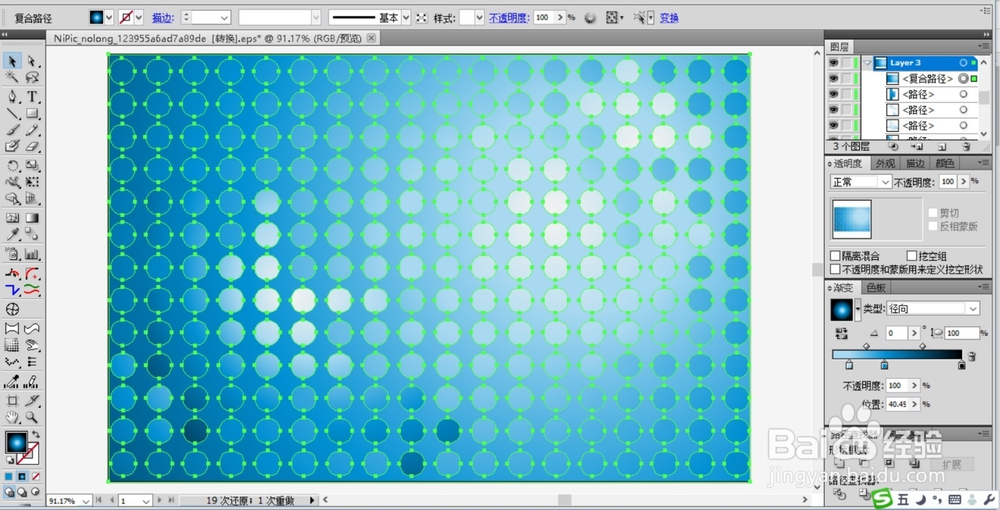Click Layer 3 target circle
Viewport: 1000px width, 510px height.
point(963,62)
